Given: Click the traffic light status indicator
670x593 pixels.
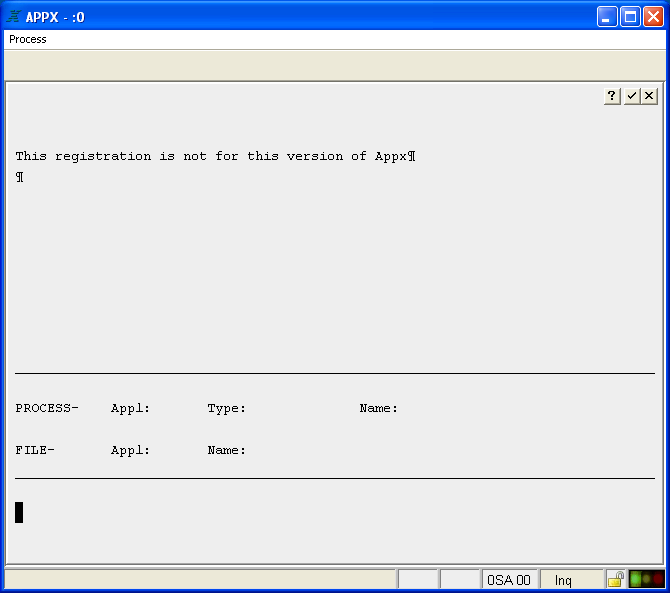Looking at the screenshot, I should point(646,579).
